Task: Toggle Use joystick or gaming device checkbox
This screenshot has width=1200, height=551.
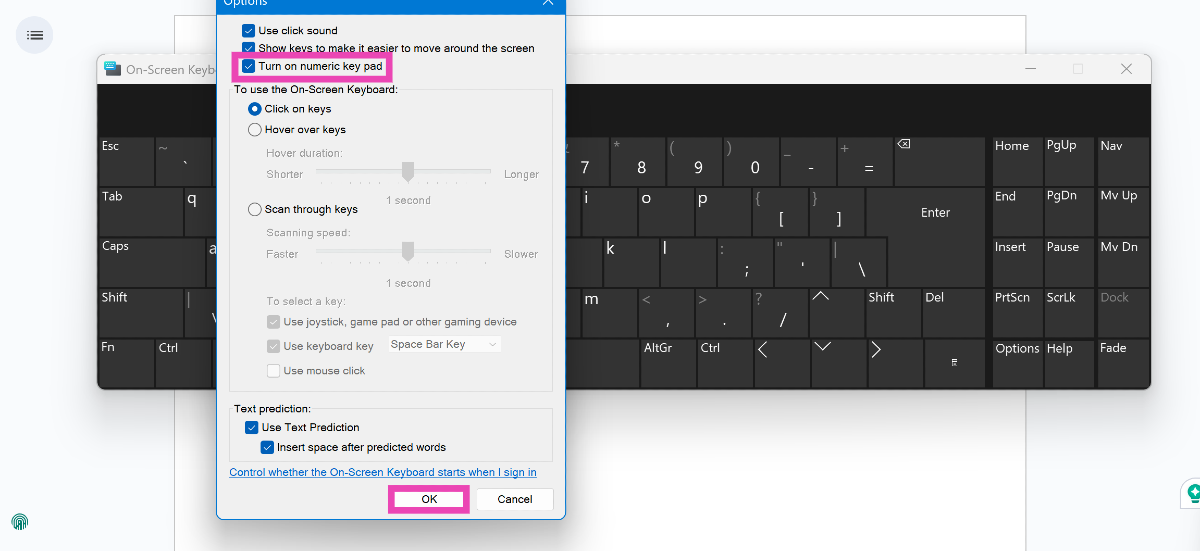Action: [273, 322]
